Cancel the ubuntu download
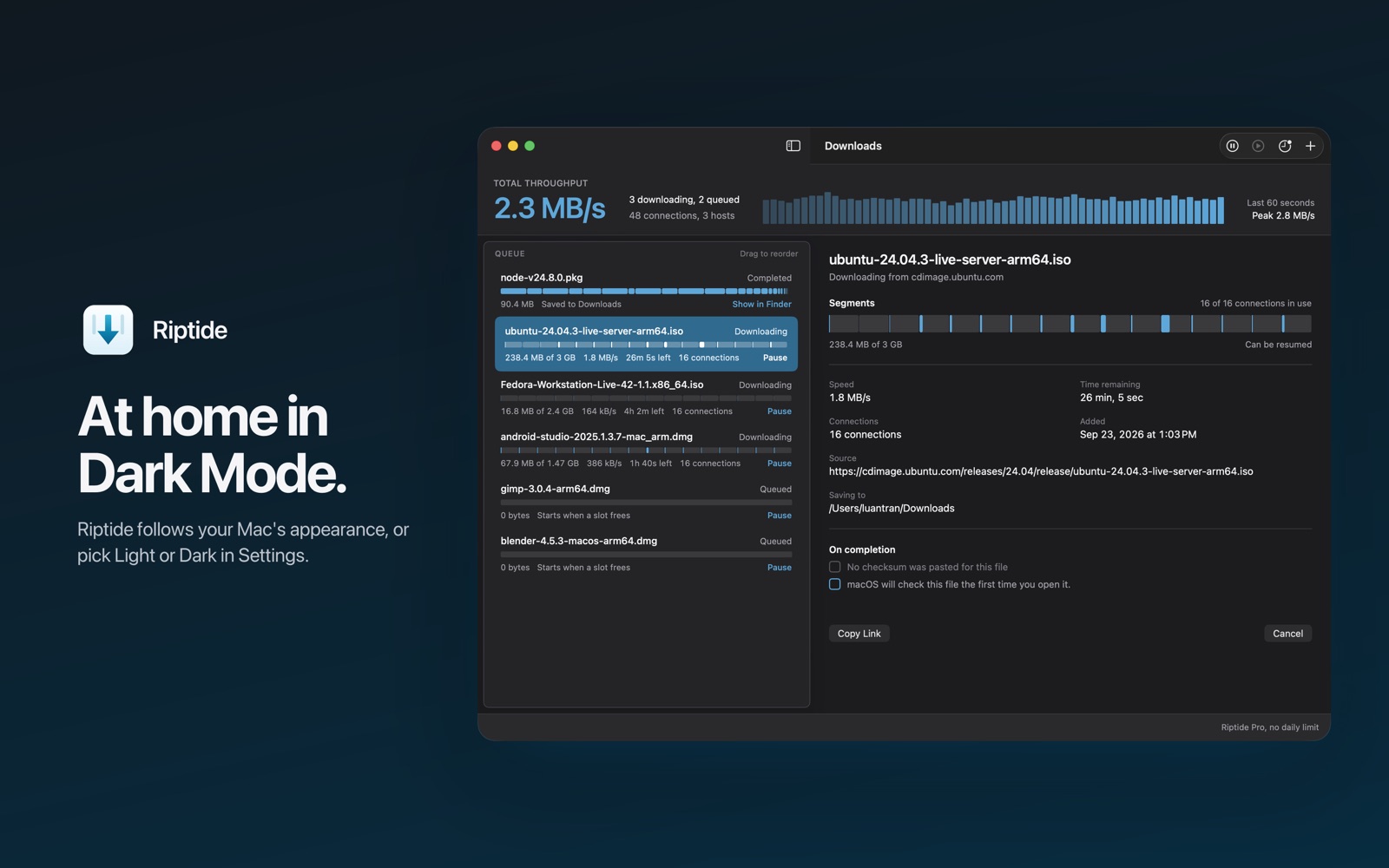The width and height of the screenshot is (1389, 868). coord(1288,634)
